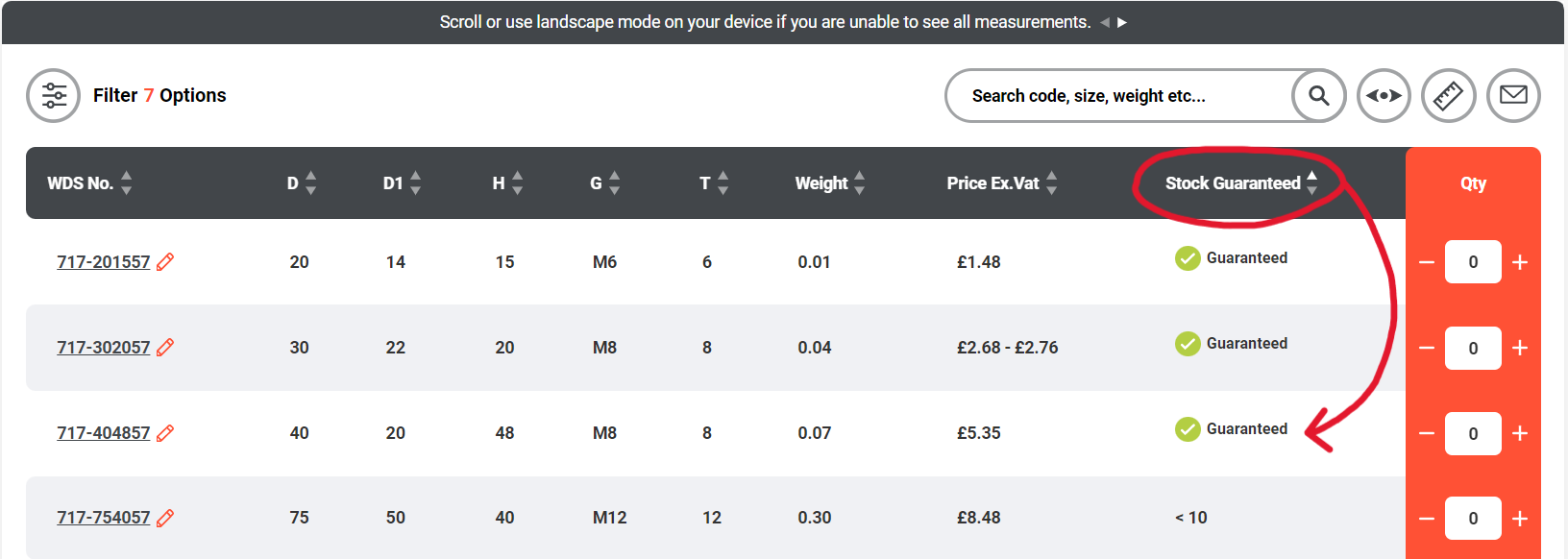The height and width of the screenshot is (559, 1568).
Task: Decrease quantity for 717-302057
Action: (1427, 348)
